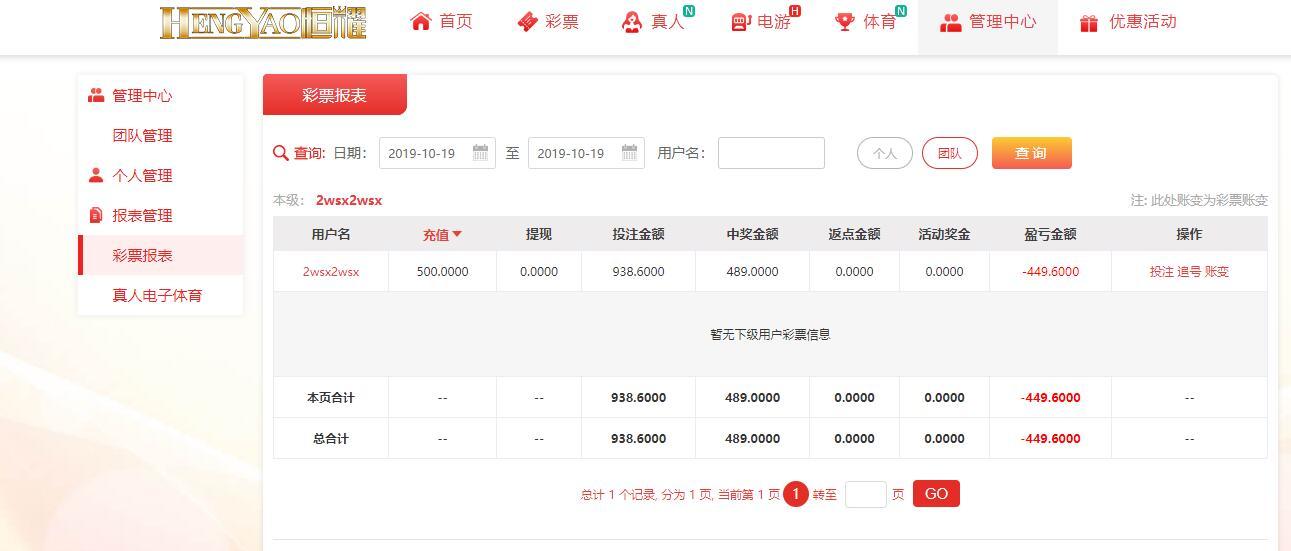Select 团队管理 in the sidebar
Screen dimensions: 1291x551
[142, 135]
